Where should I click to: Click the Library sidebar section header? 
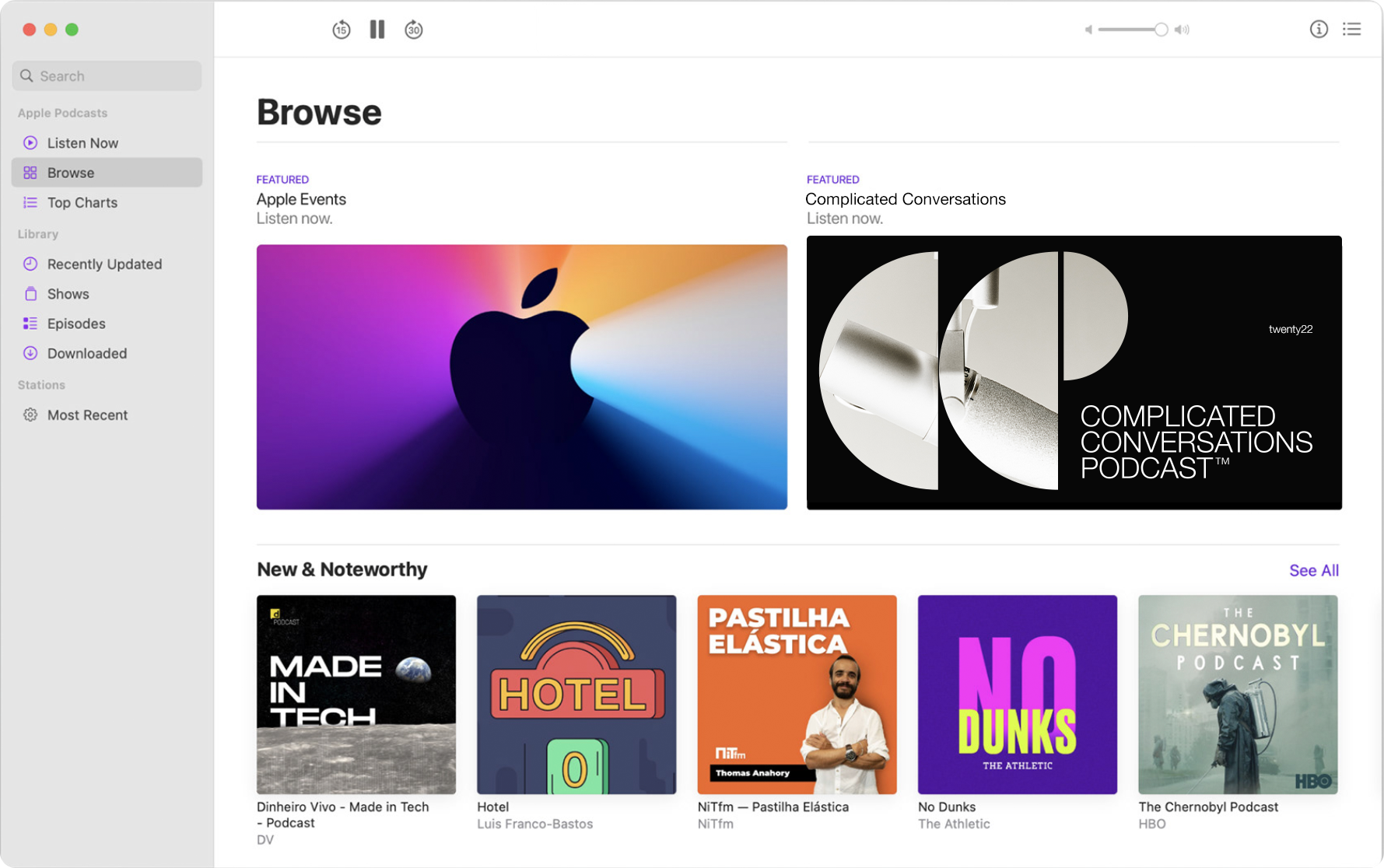click(x=38, y=234)
